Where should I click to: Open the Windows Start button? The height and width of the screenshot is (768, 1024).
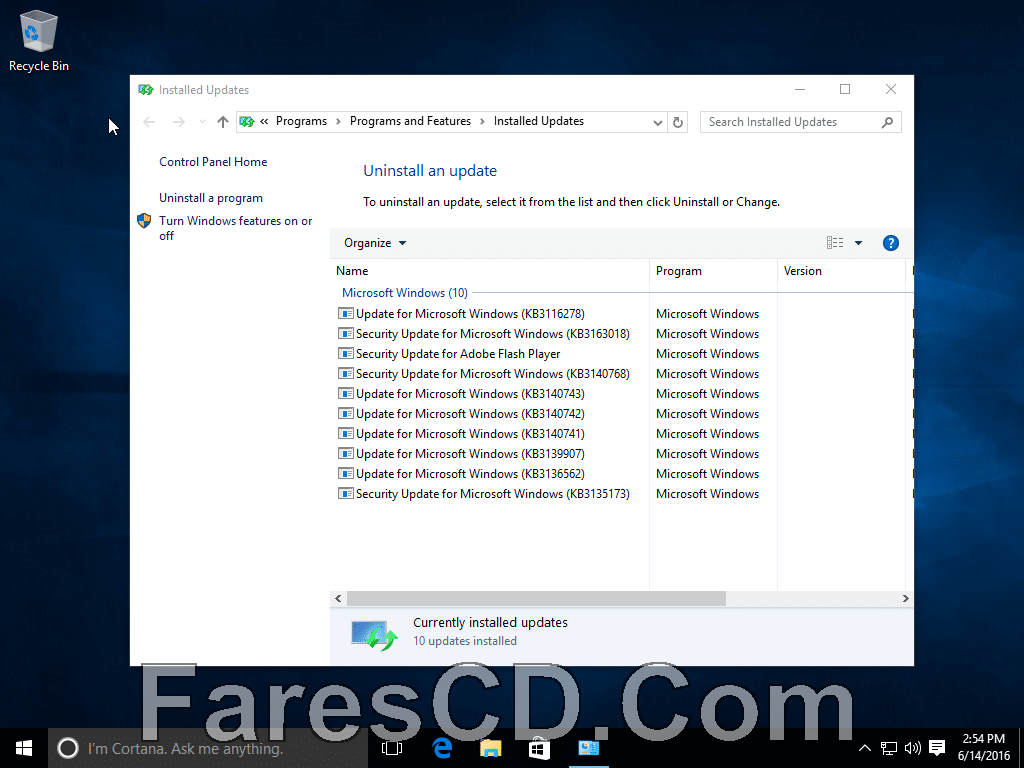(x=24, y=748)
